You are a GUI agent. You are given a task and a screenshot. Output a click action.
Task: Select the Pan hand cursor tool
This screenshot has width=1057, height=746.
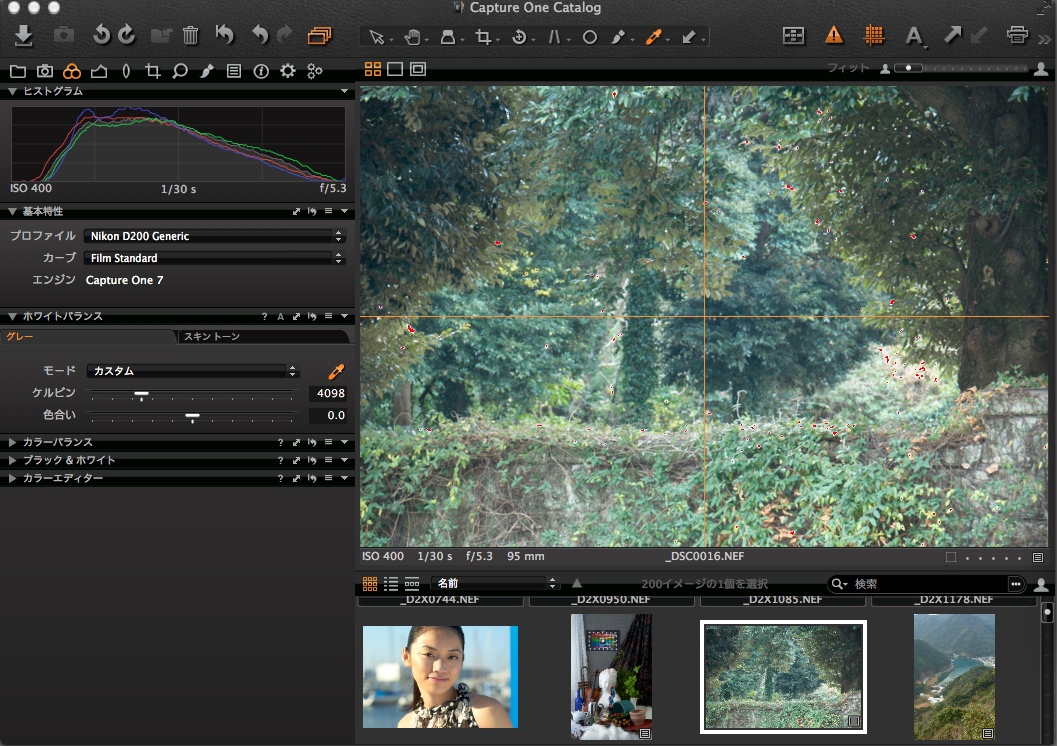pyautogui.click(x=412, y=37)
